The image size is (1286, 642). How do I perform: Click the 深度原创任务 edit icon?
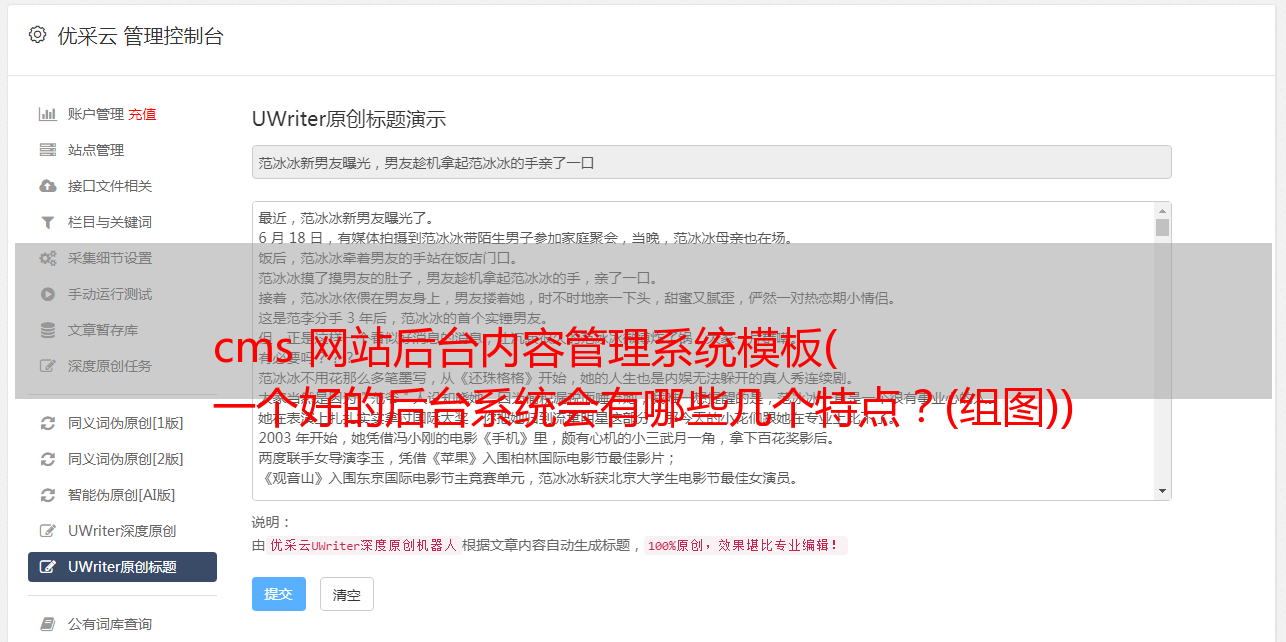(47, 366)
